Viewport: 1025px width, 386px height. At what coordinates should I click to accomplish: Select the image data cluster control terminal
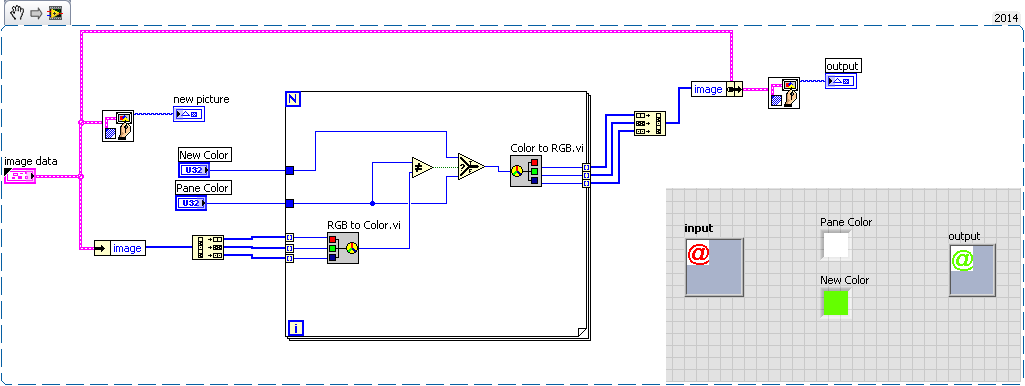tap(20, 175)
